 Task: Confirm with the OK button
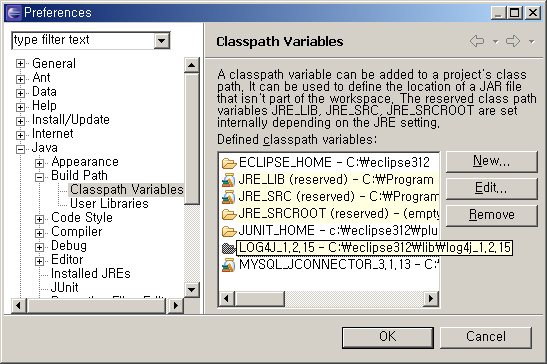pos(388,337)
